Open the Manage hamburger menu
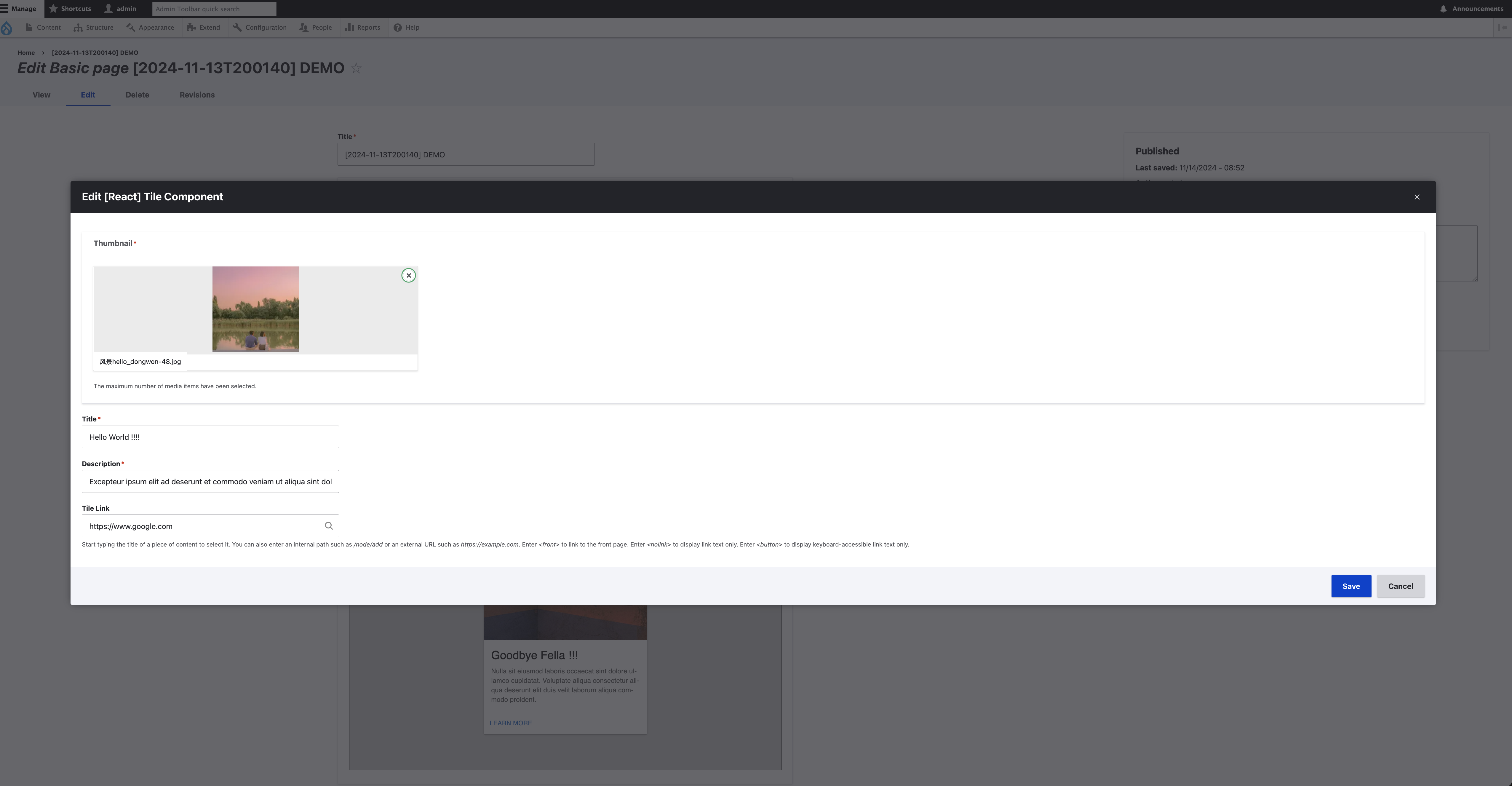1512x786 pixels. [19, 9]
